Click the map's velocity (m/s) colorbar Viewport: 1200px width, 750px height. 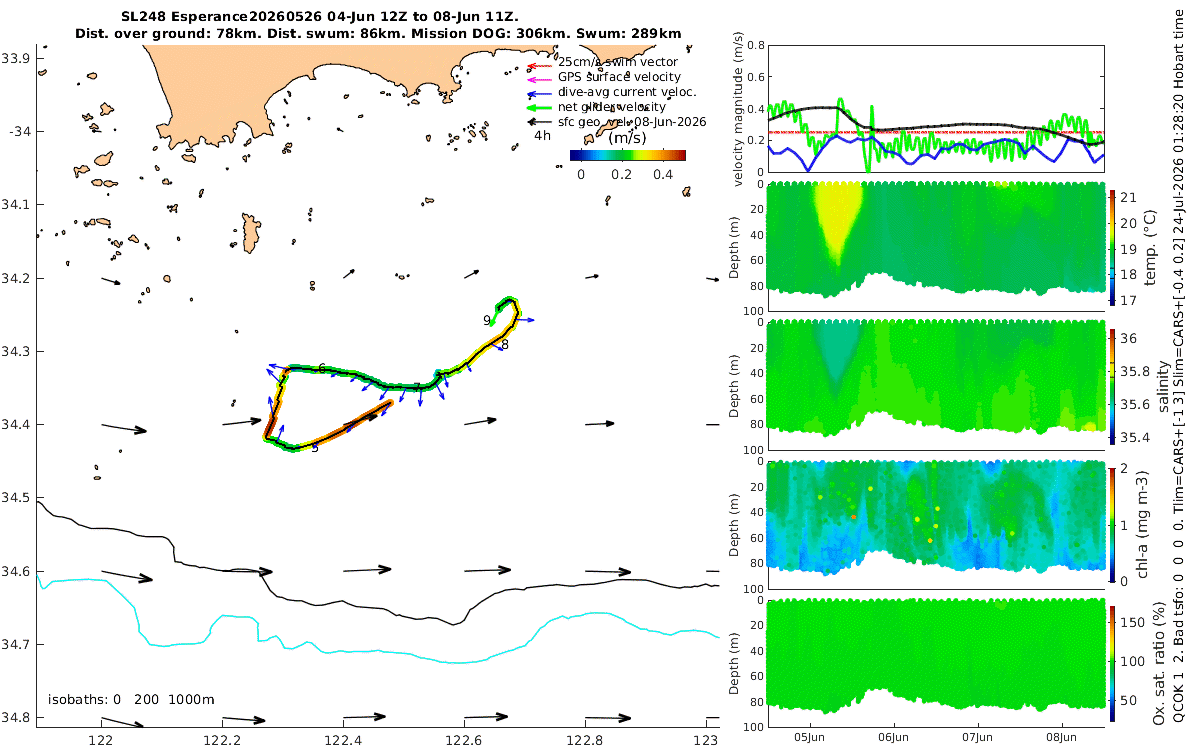(627, 155)
